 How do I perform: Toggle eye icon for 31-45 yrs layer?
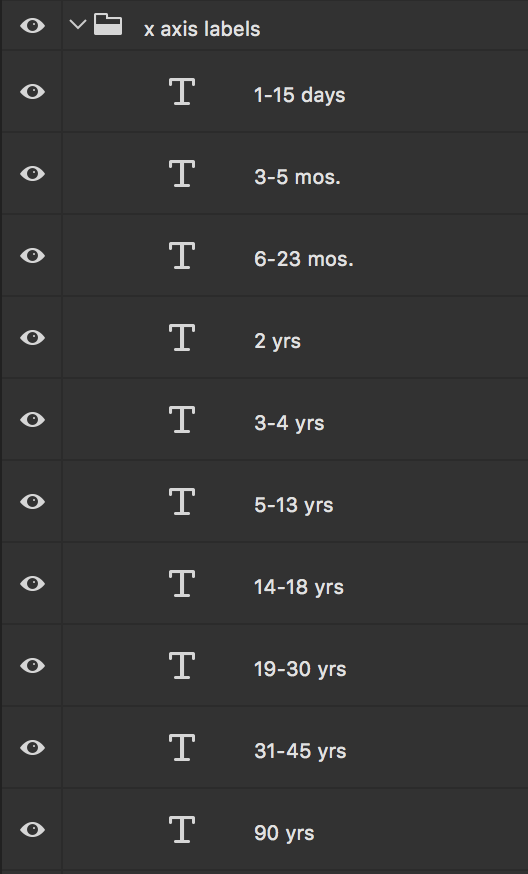coord(32,747)
